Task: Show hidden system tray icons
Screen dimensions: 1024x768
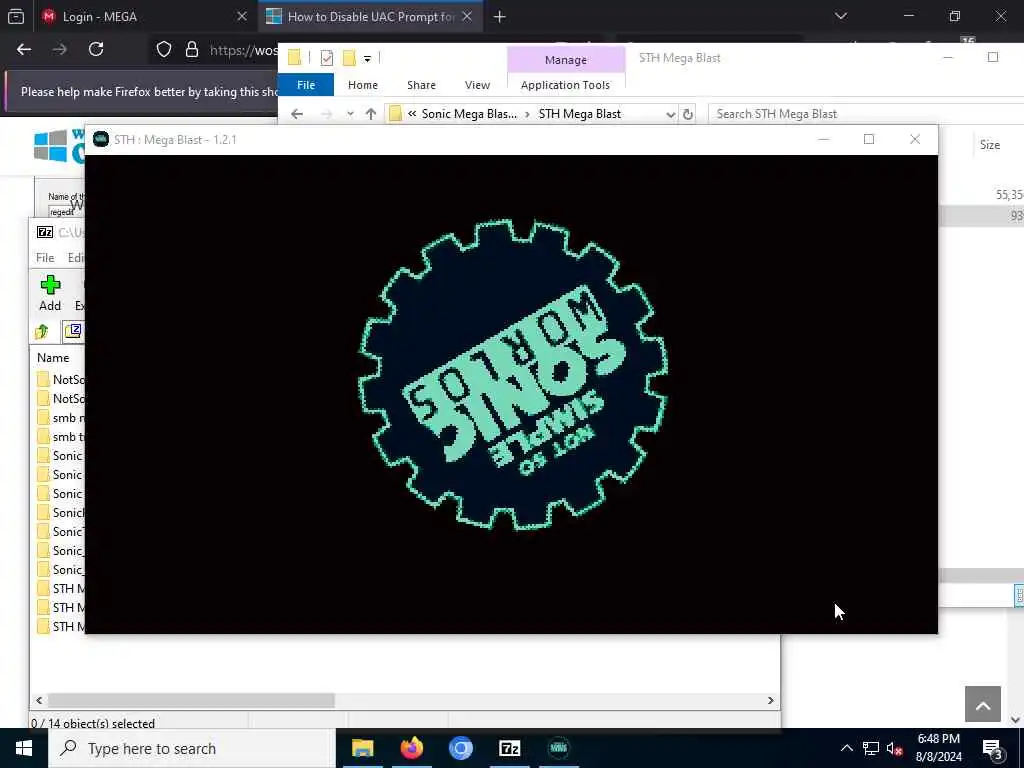Action: tap(846, 748)
